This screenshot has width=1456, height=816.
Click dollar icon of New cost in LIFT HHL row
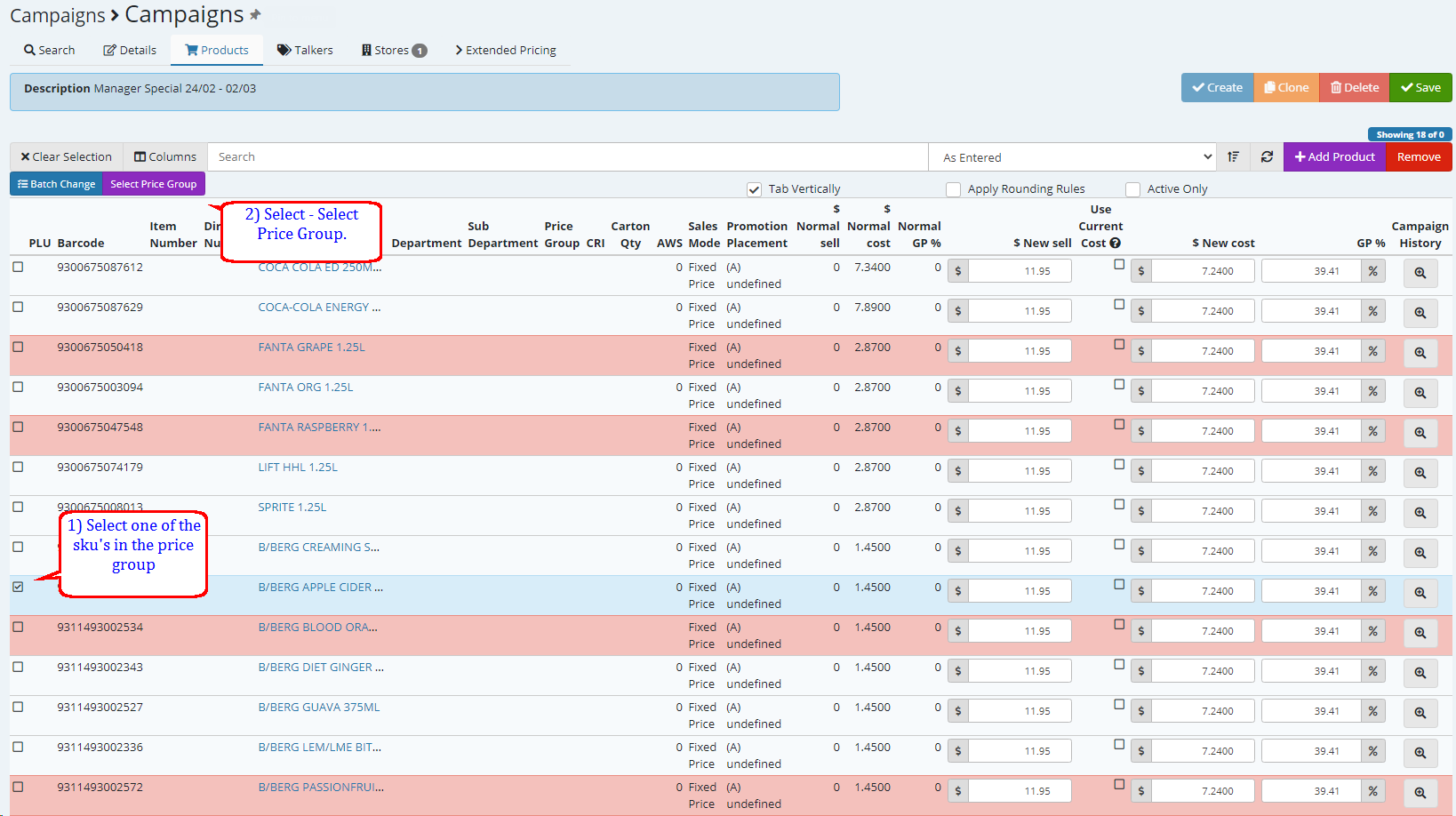(1141, 471)
